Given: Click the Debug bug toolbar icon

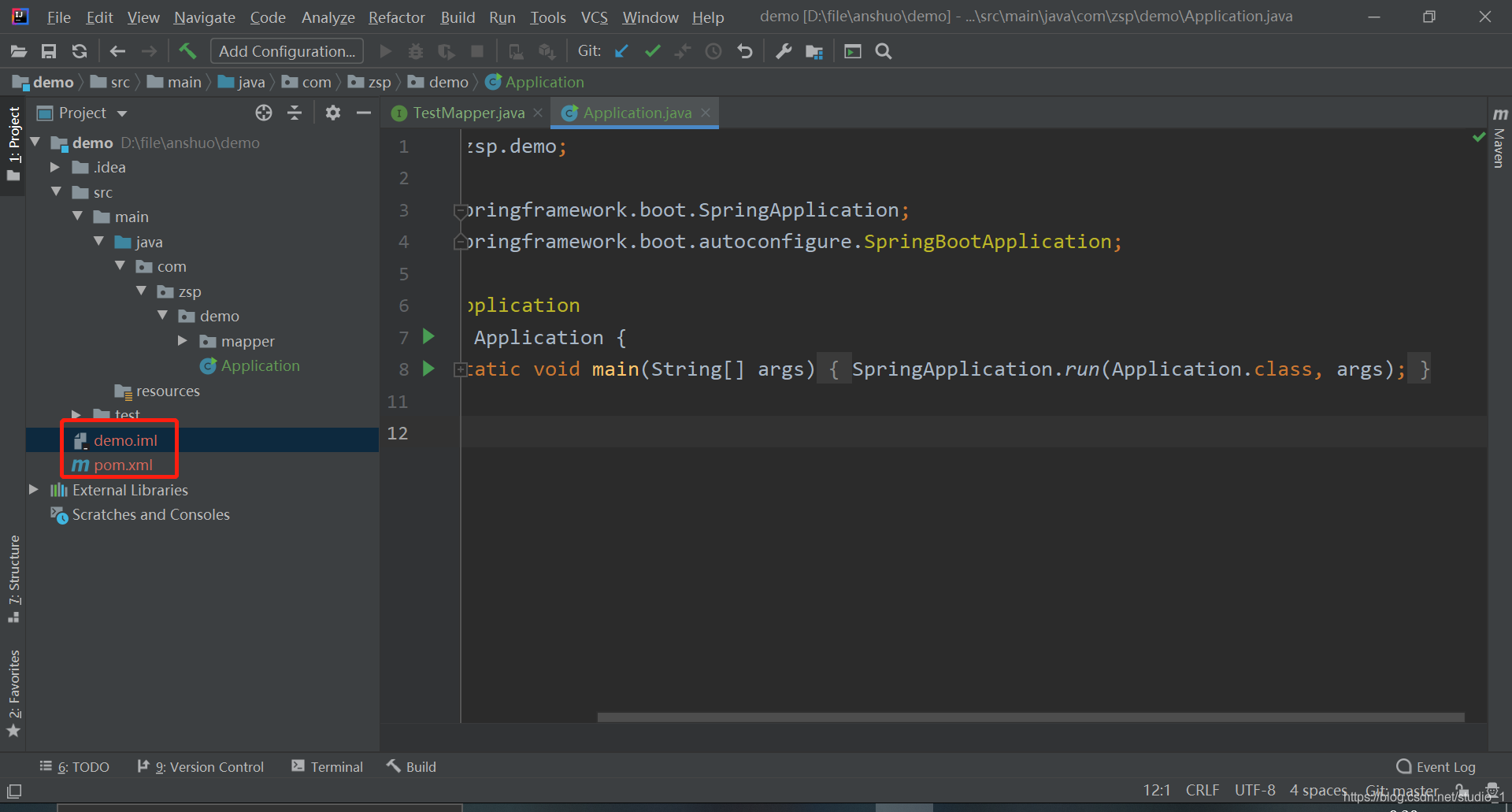Looking at the screenshot, I should [416, 51].
